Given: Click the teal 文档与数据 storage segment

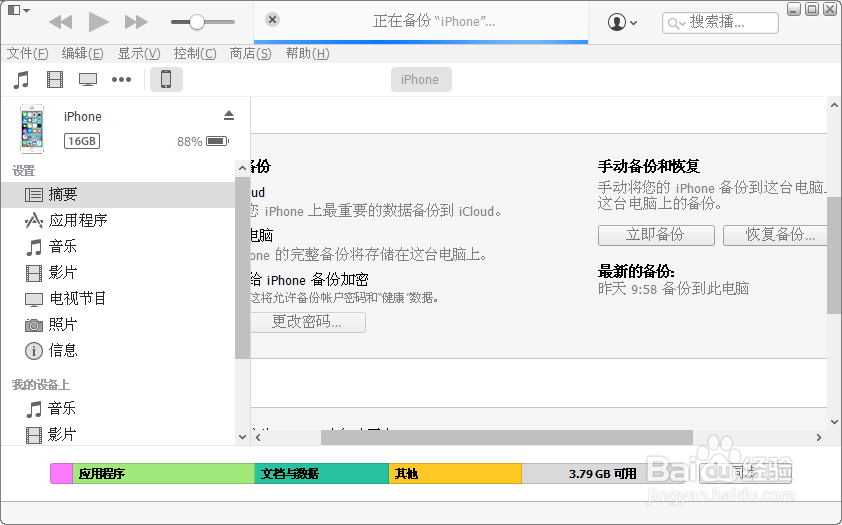Looking at the screenshot, I should (322, 473).
